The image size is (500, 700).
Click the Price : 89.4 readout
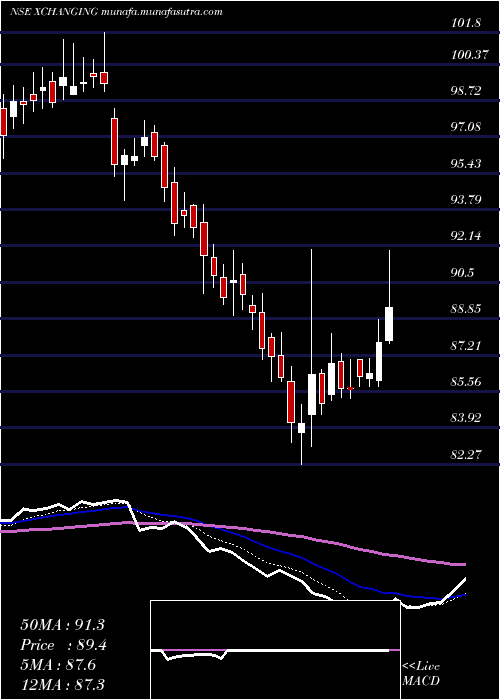coord(63,645)
